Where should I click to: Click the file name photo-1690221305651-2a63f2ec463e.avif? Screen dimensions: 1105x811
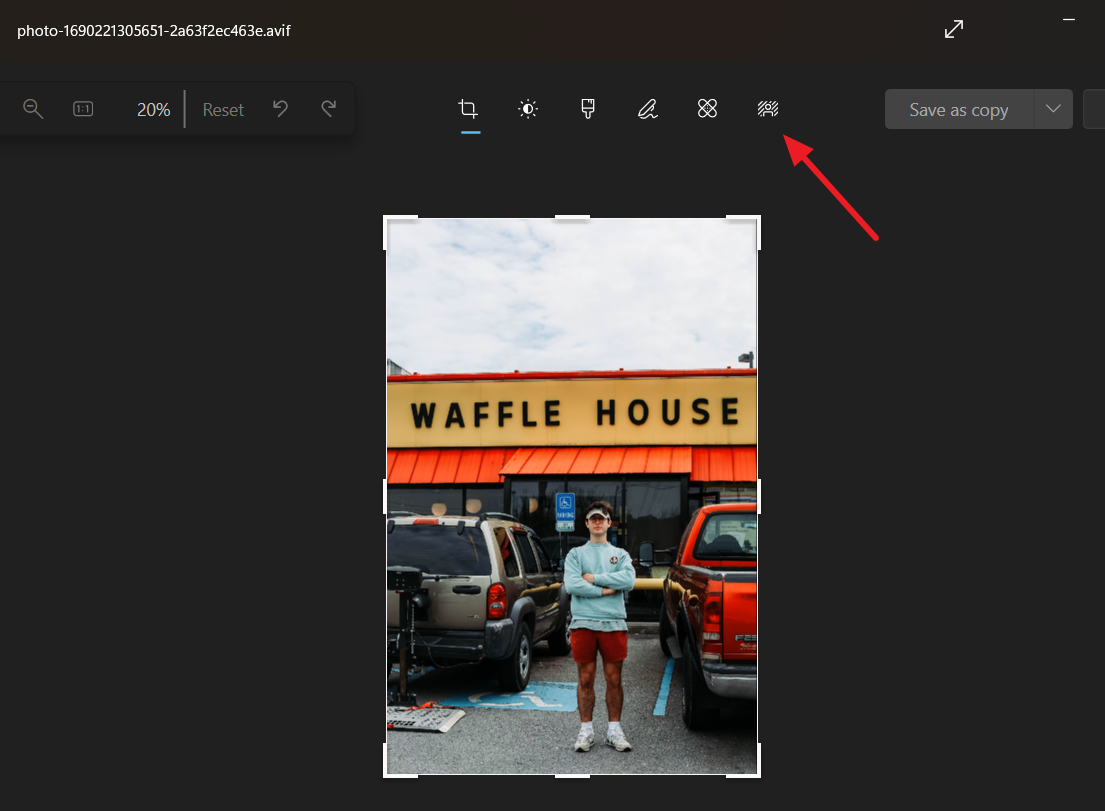coord(154,30)
